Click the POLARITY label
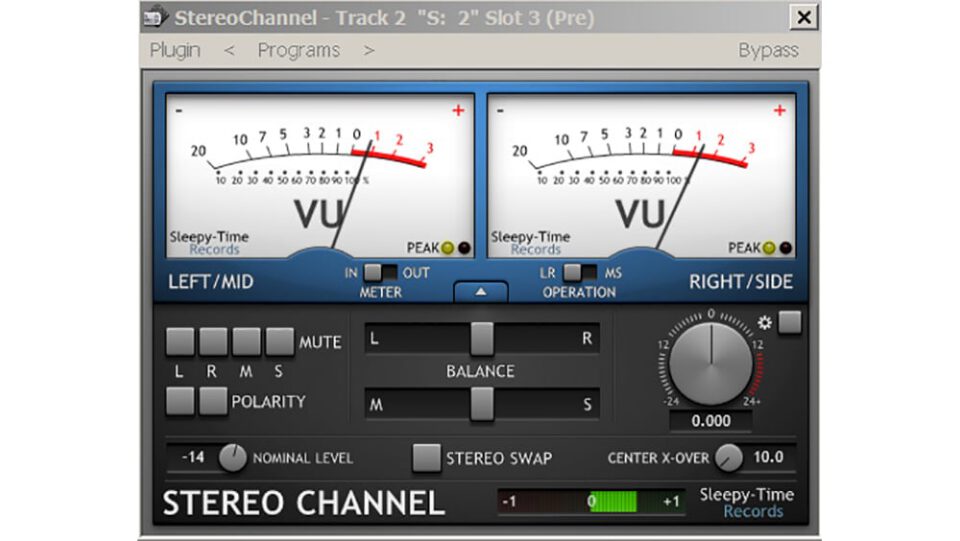The image size is (960, 541). [x=268, y=401]
